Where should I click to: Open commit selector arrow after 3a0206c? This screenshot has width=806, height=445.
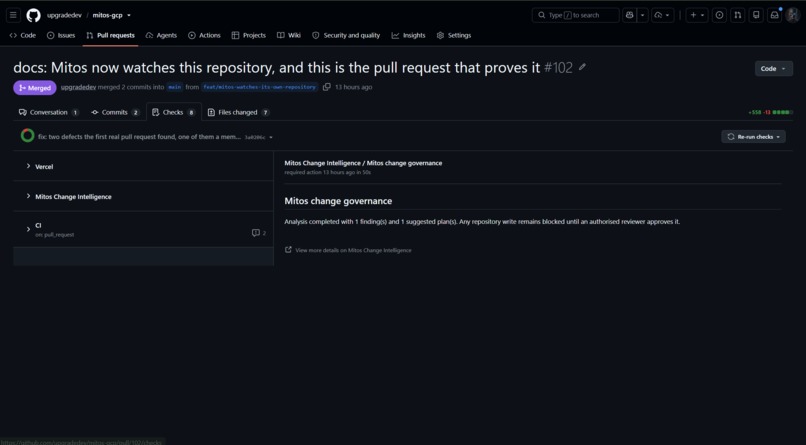271,137
